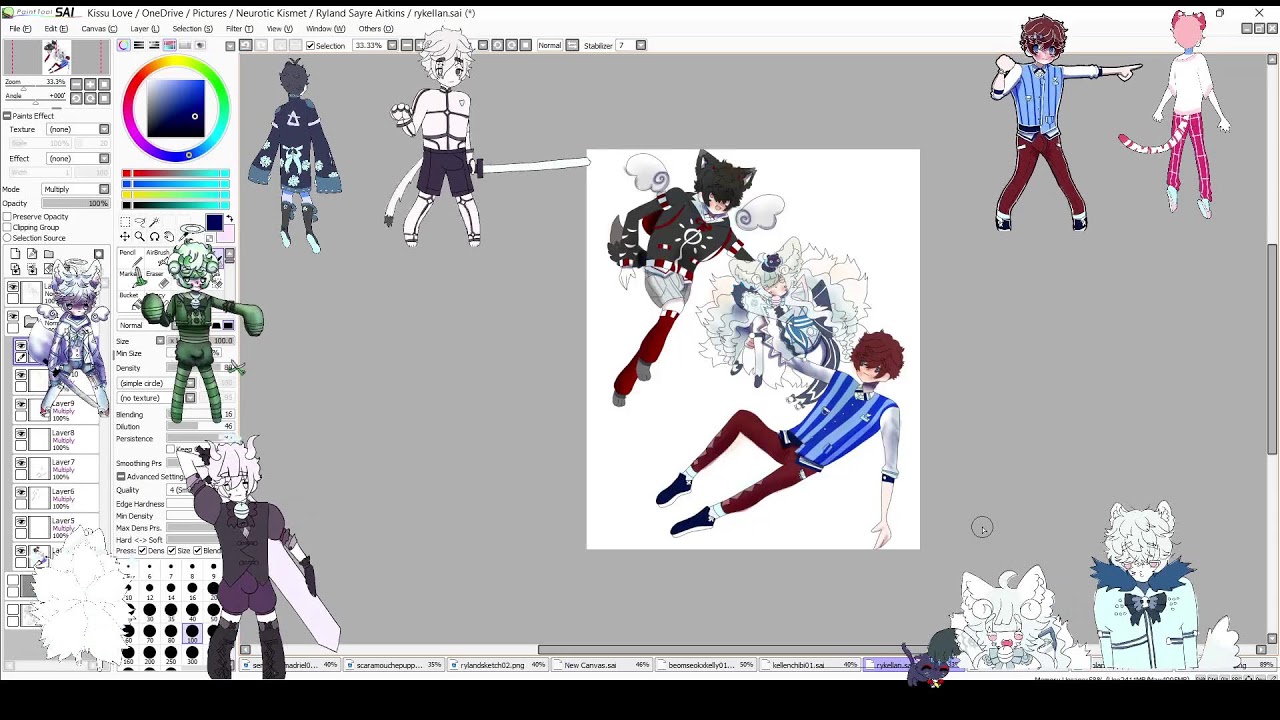This screenshot has width=1280, height=720.
Task: Open the Texture dropdown in Paints Effect
Action: click(77, 130)
